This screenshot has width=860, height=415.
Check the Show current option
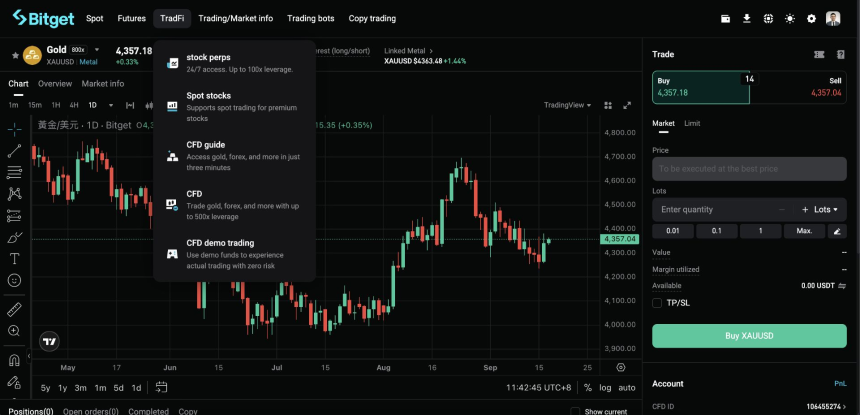coord(575,411)
